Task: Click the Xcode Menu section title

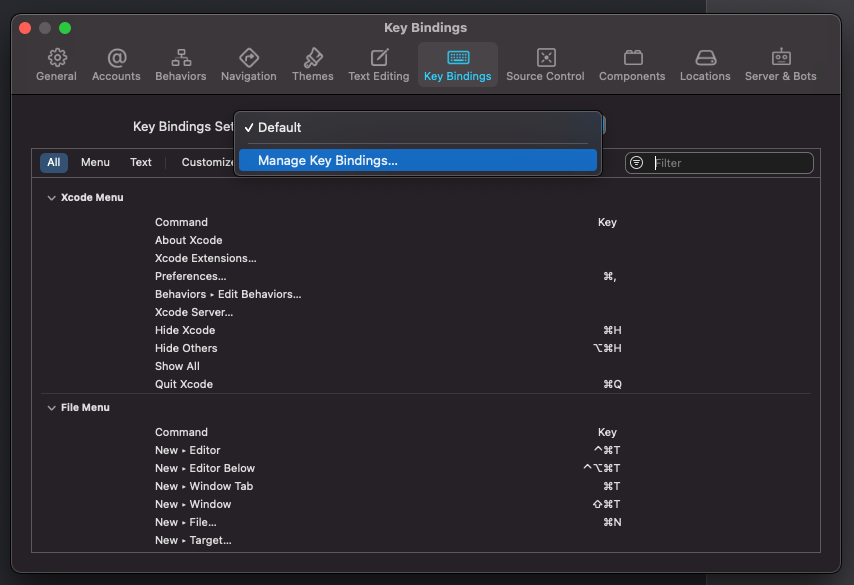Action: [92, 198]
